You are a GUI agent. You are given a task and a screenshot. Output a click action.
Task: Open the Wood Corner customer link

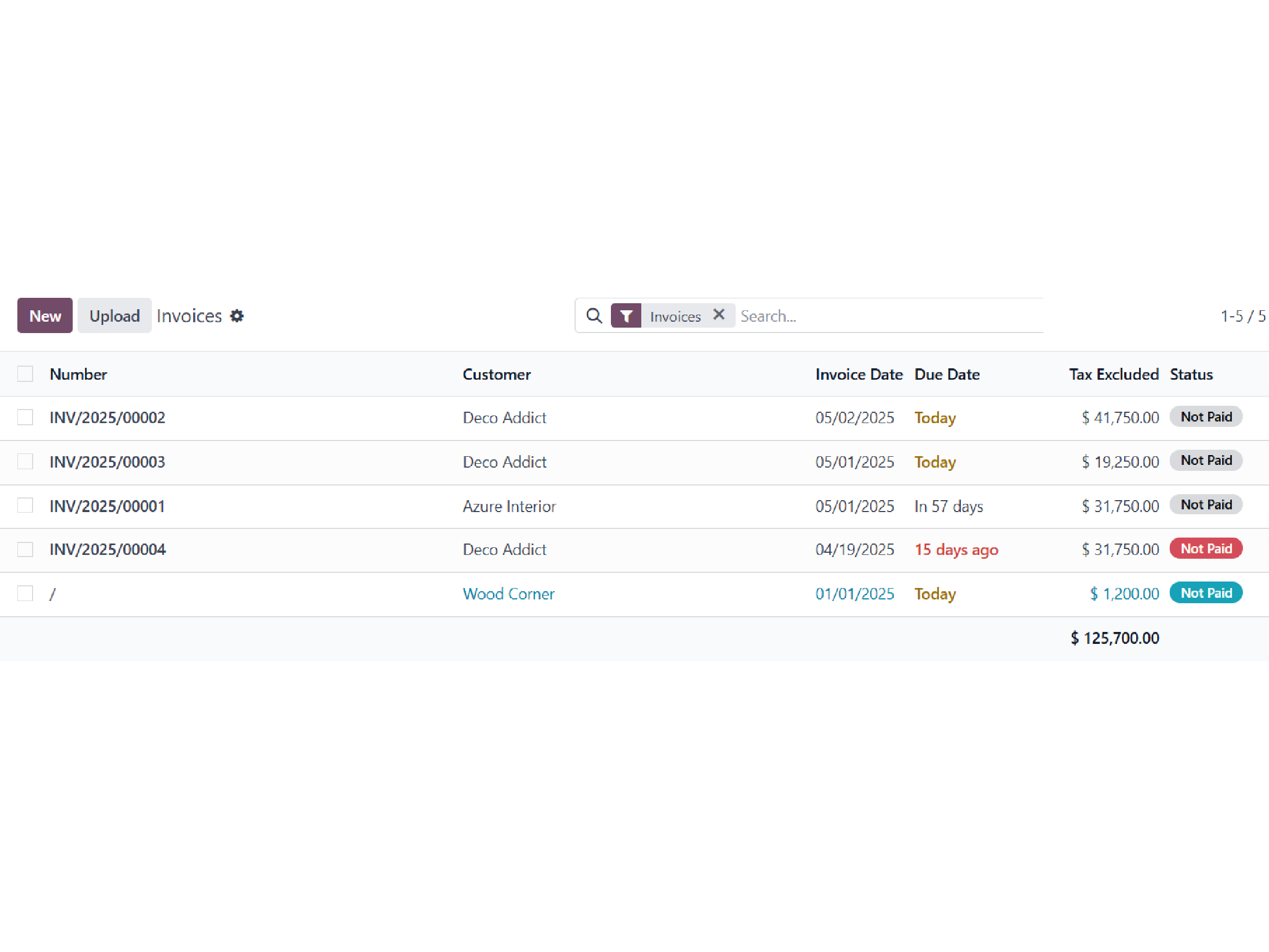point(508,593)
